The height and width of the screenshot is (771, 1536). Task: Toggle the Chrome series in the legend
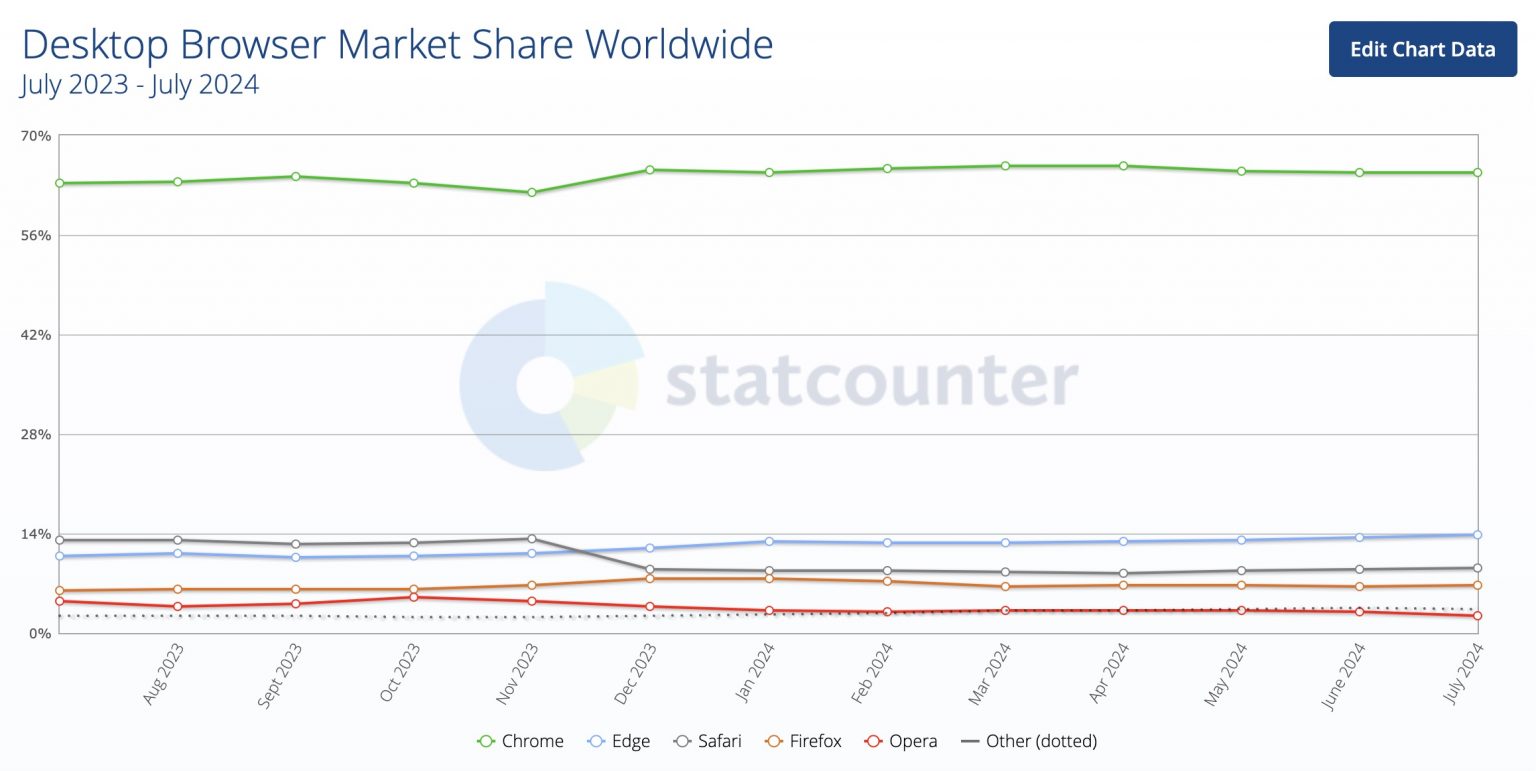click(x=521, y=741)
